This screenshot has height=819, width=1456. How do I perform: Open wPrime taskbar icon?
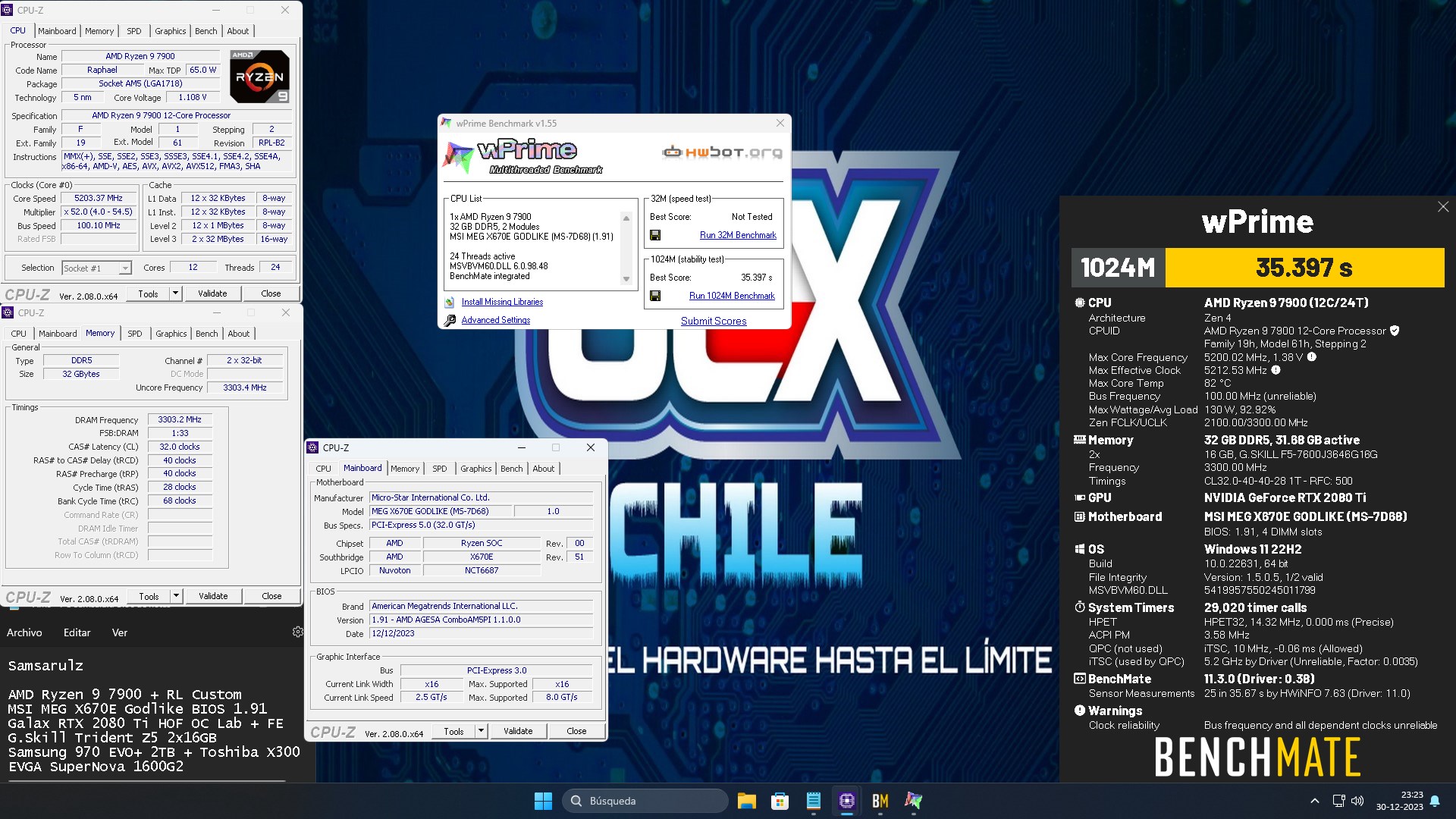914,801
